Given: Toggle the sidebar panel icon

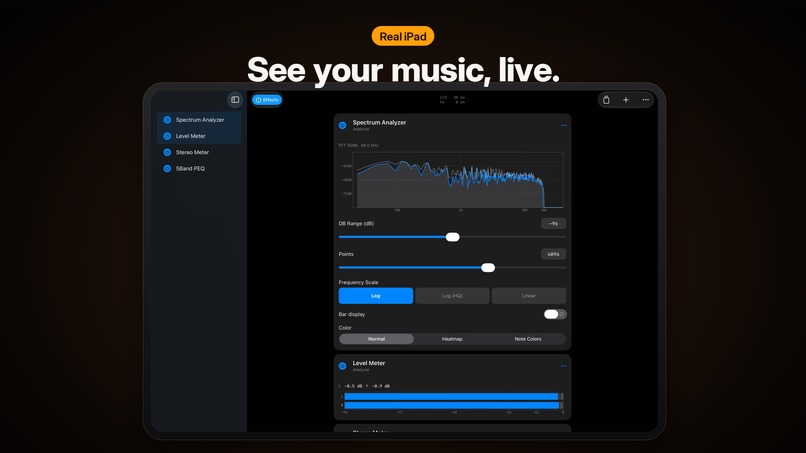Looking at the screenshot, I should (235, 100).
